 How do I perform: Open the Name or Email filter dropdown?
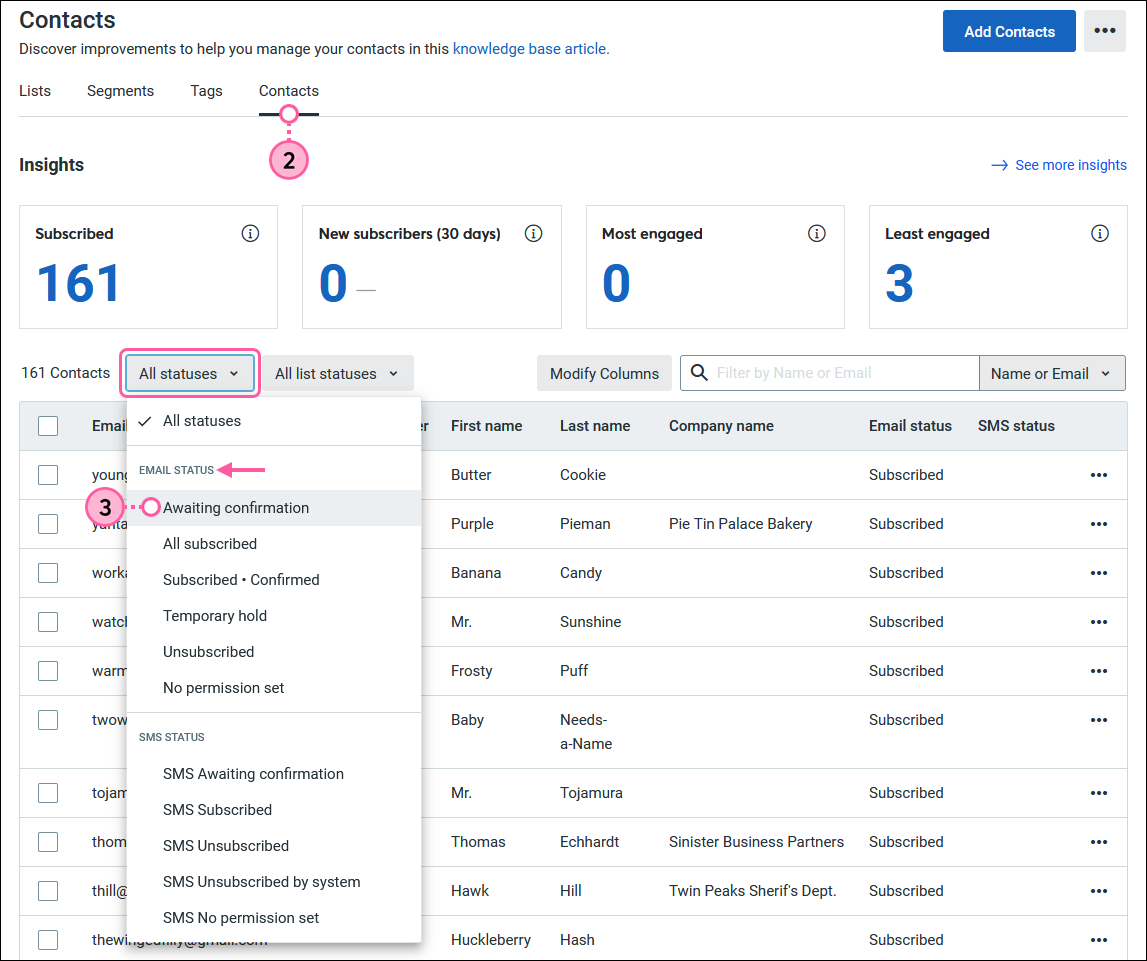(x=1051, y=374)
